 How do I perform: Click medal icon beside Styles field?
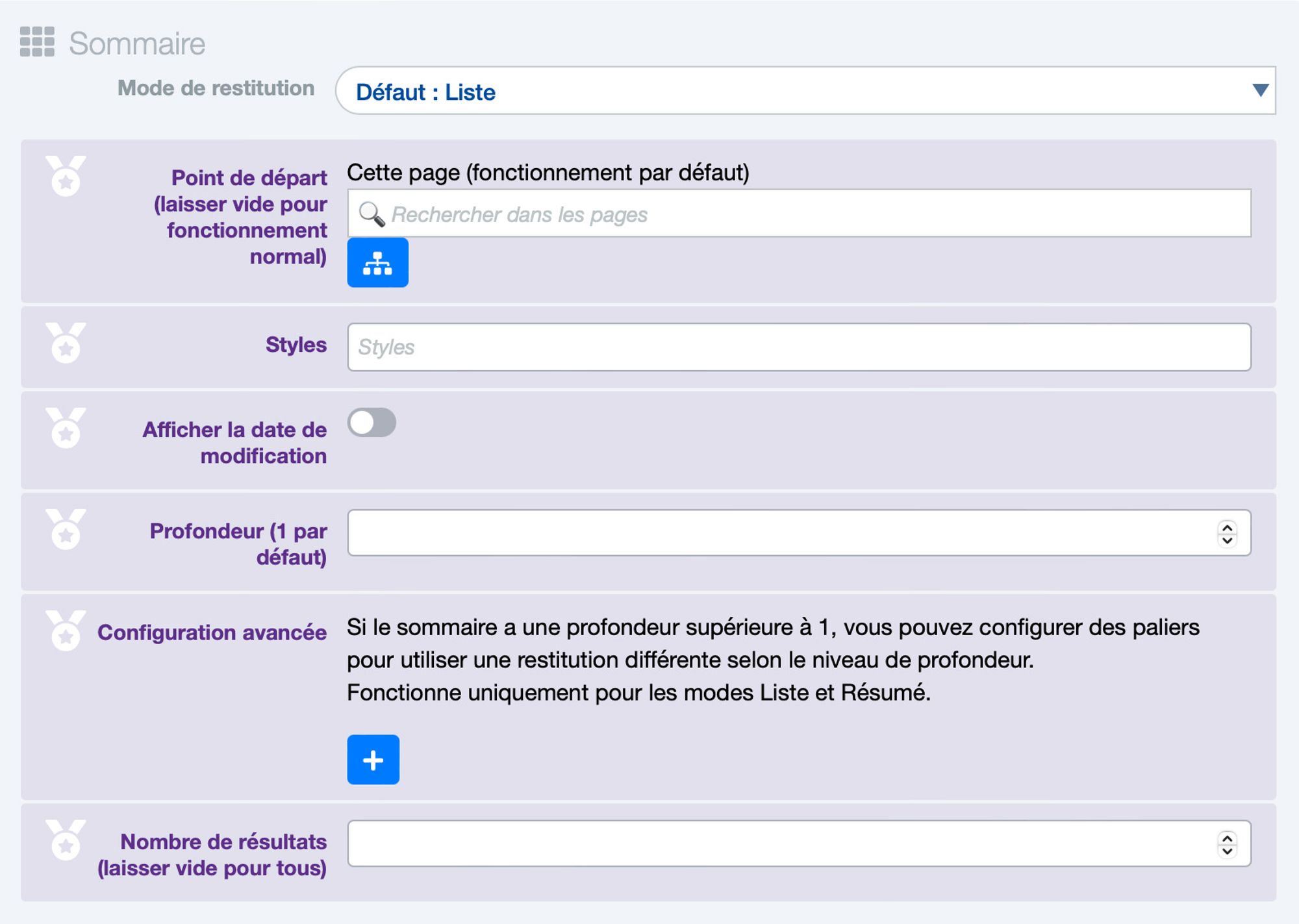coord(66,342)
